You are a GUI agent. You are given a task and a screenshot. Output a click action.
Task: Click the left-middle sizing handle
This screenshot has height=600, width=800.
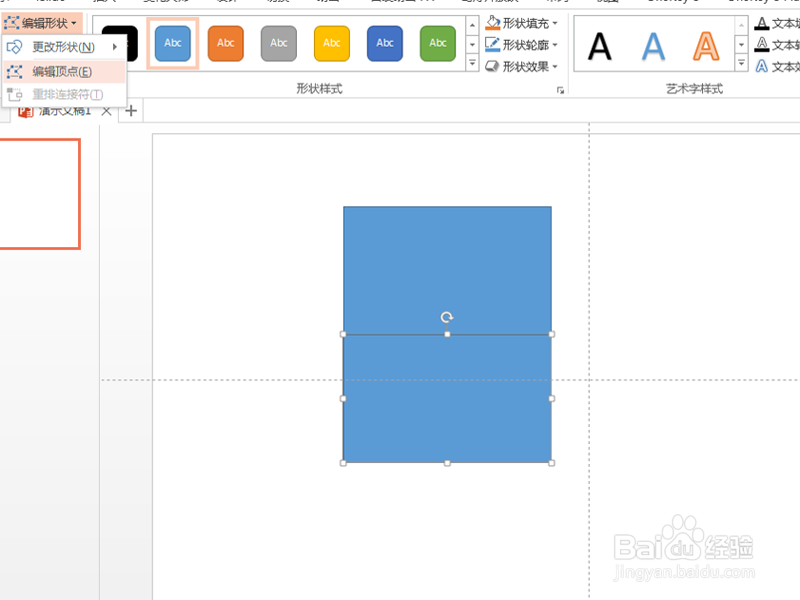343,398
